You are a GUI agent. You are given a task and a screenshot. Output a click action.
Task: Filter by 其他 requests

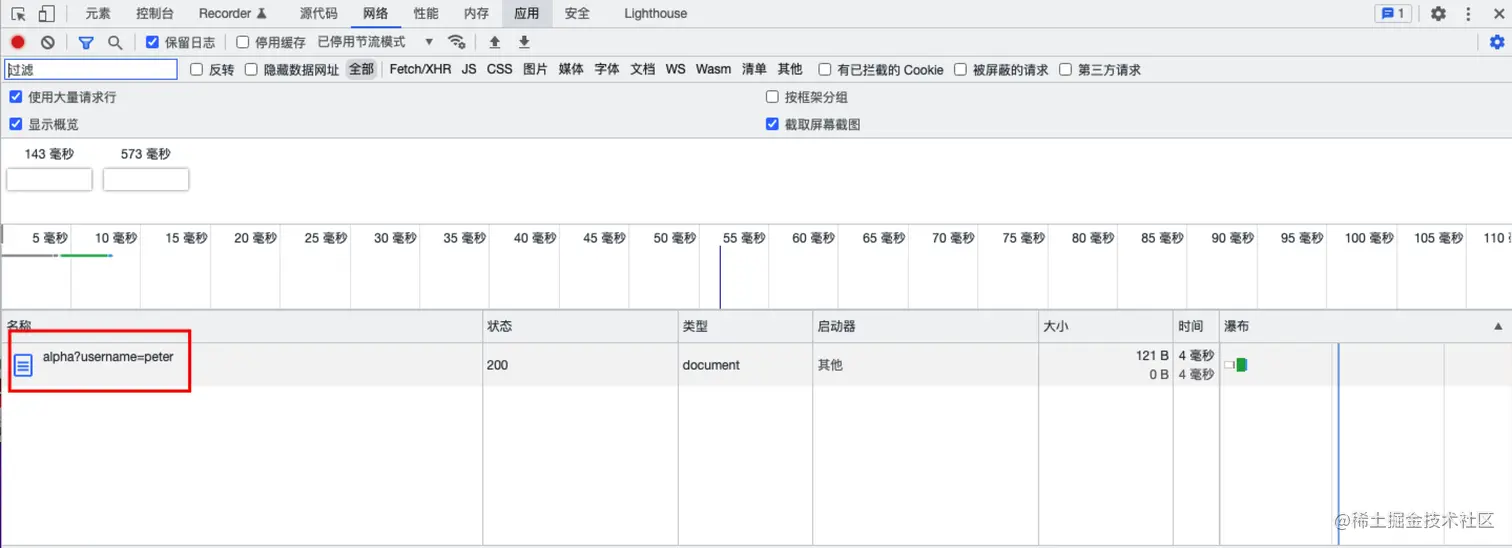(790, 69)
